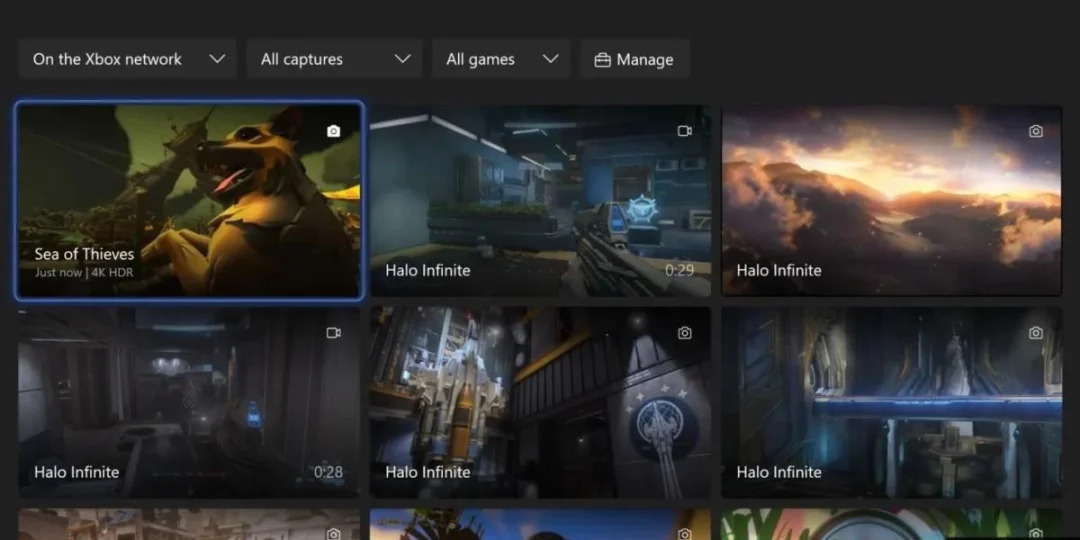Viewport: 1080px width, 540px height.
Task: Click camera icon on the cloudy sunset screenshot
Action: (1036, 131)
